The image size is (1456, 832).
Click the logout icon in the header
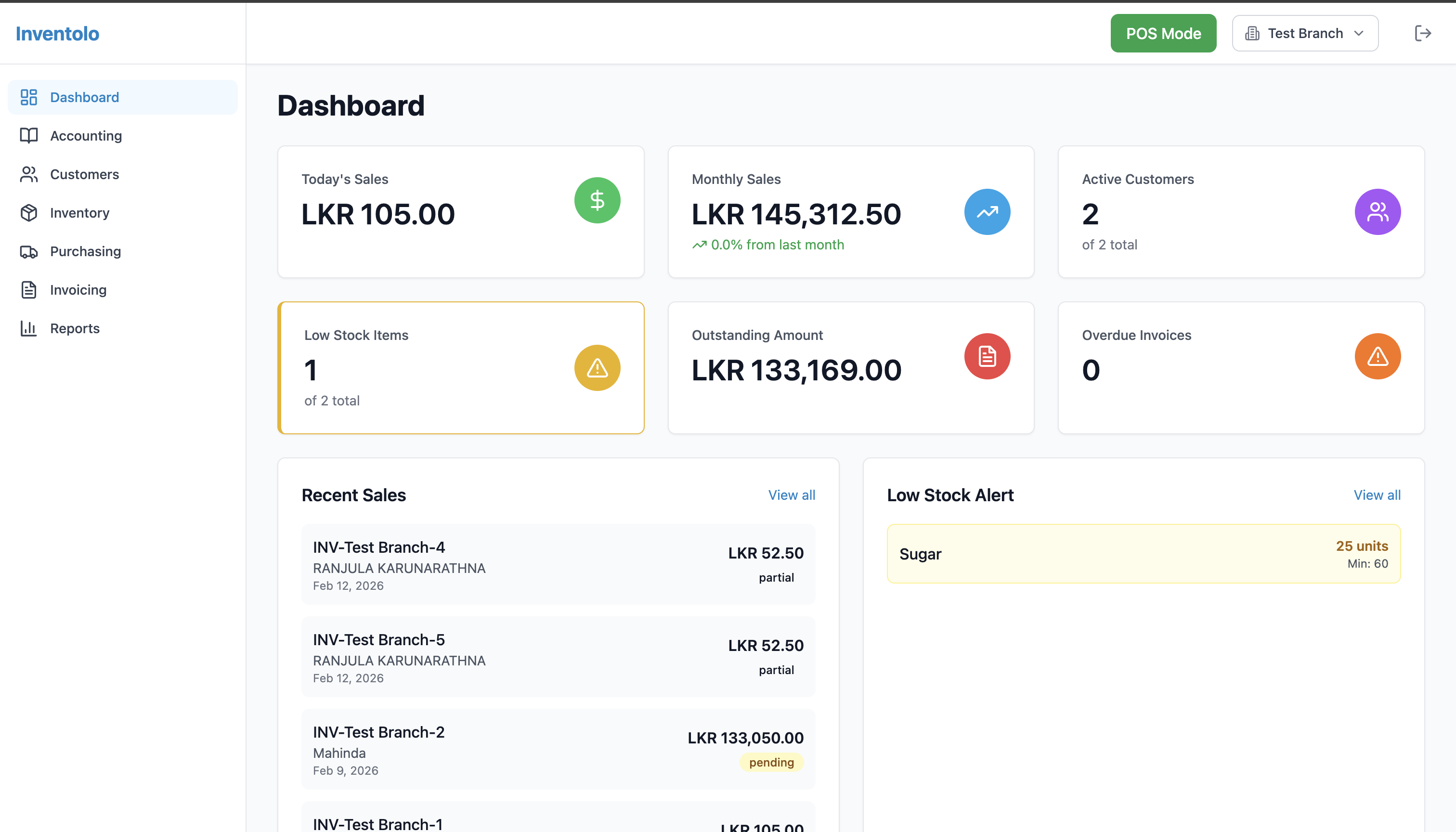click(1422, 33)
